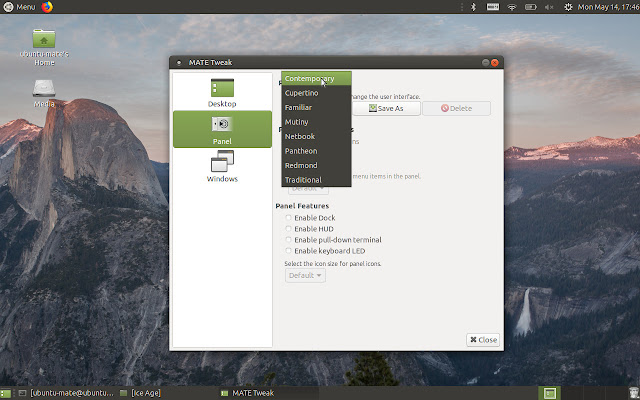Open the Desktop section in MATE Tweak
The height and width of the screenshot is (400, 640).
click(x=222, y=93)
